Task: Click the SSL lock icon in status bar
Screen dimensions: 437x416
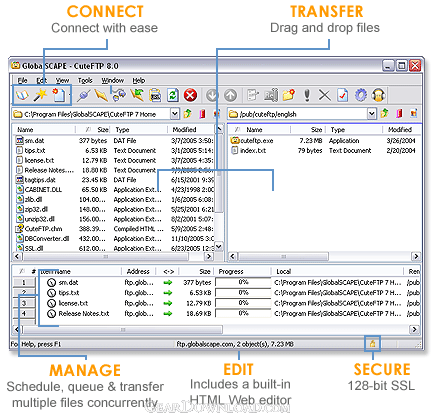Action: (x=372, y=344)
